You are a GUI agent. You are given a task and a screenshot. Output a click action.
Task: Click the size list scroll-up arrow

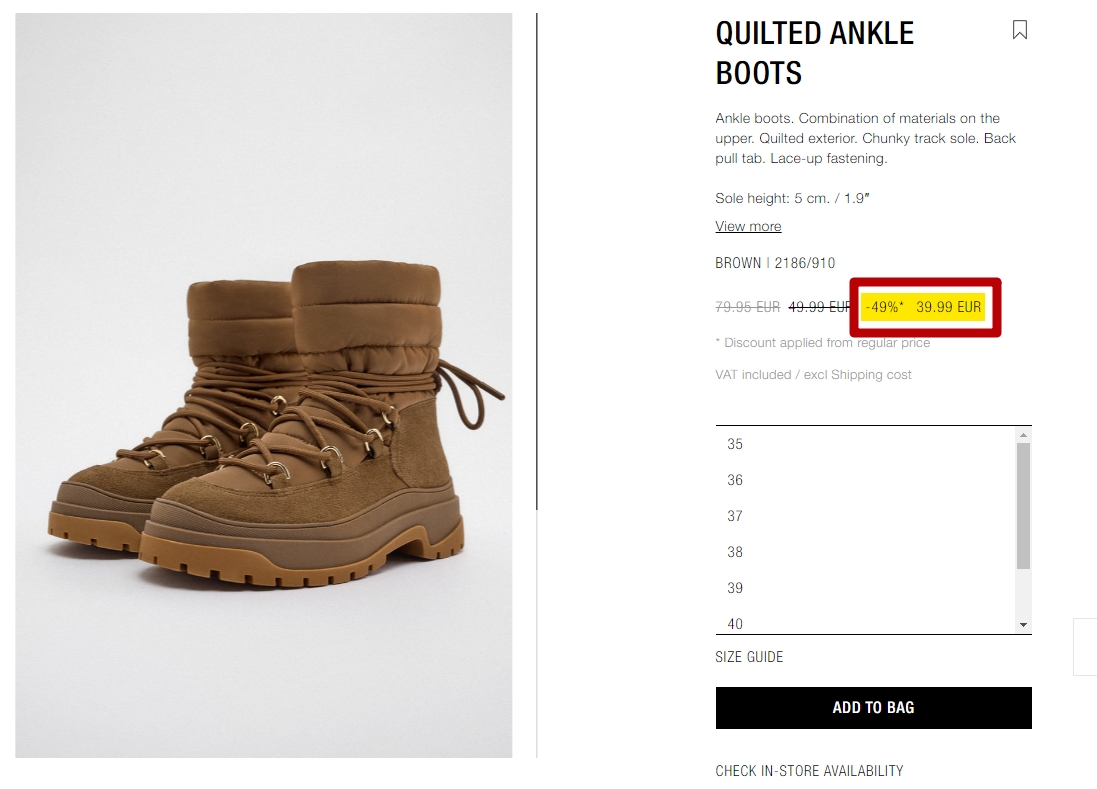[1024, 435]
